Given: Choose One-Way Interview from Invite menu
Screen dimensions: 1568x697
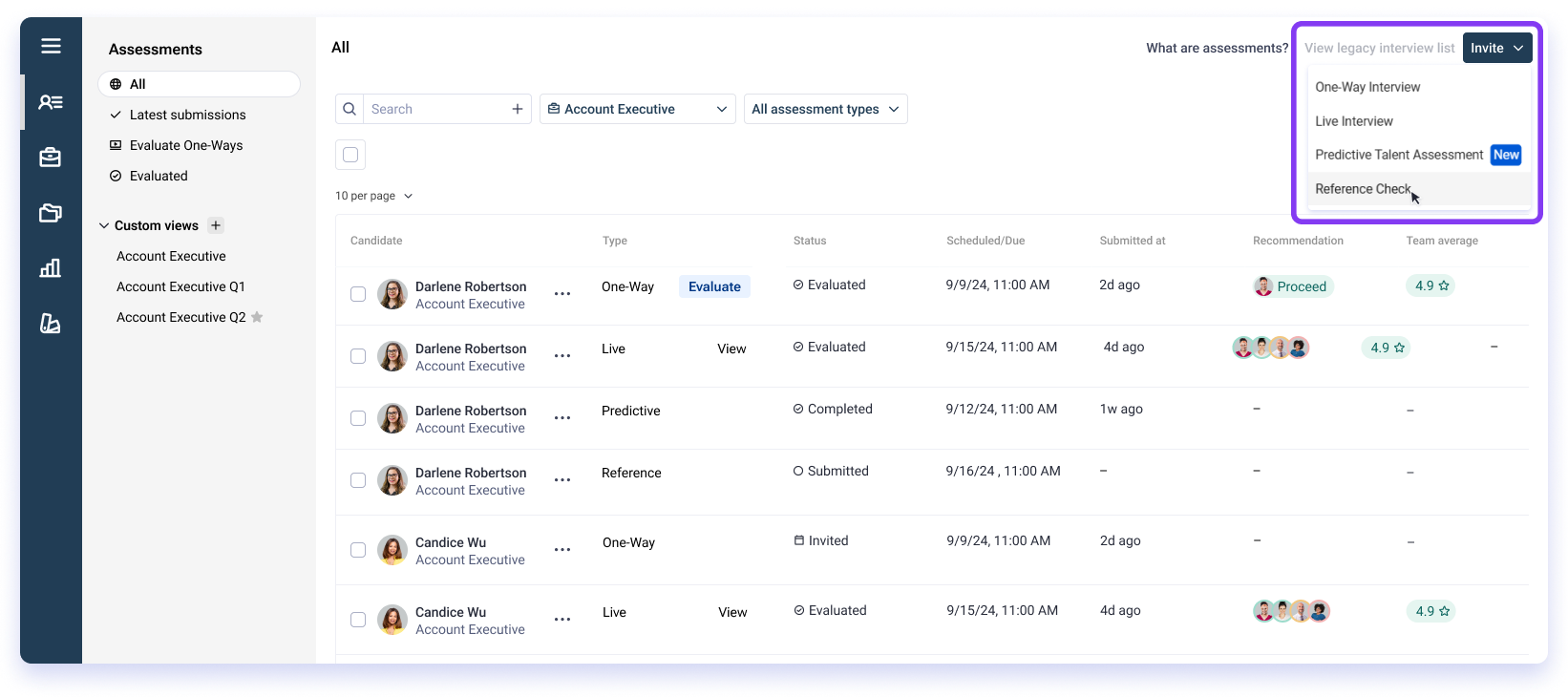Looking at the screenshot, I should click(1419, 87).
